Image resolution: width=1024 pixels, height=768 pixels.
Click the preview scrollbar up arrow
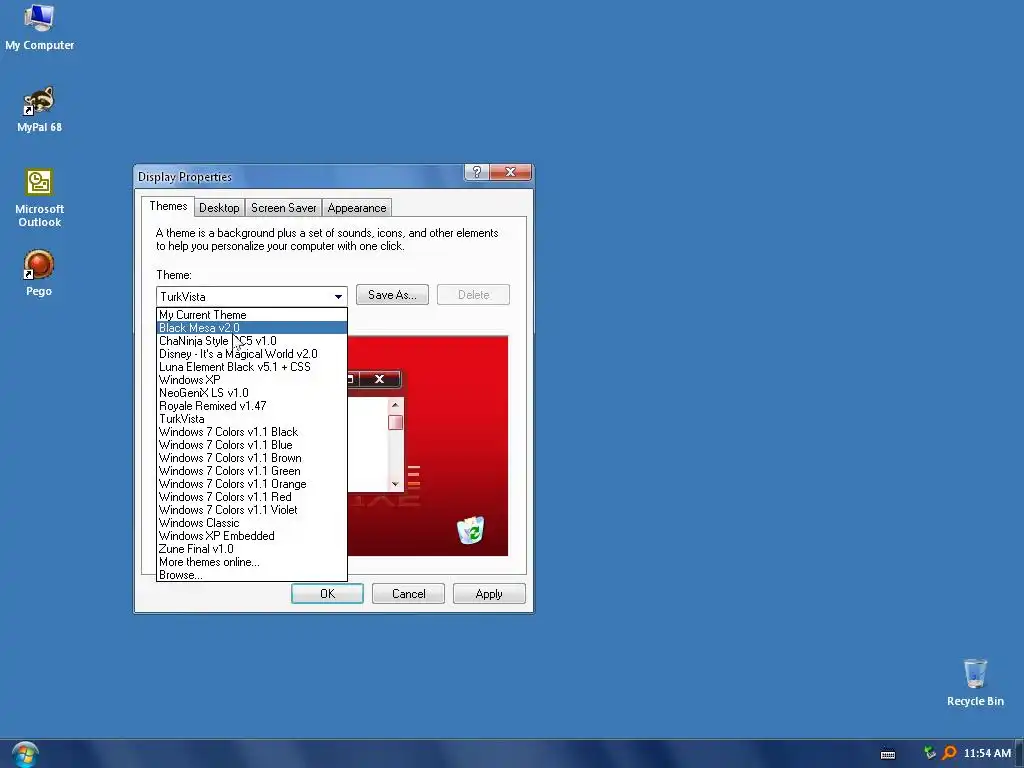click(x=395, y=406)
